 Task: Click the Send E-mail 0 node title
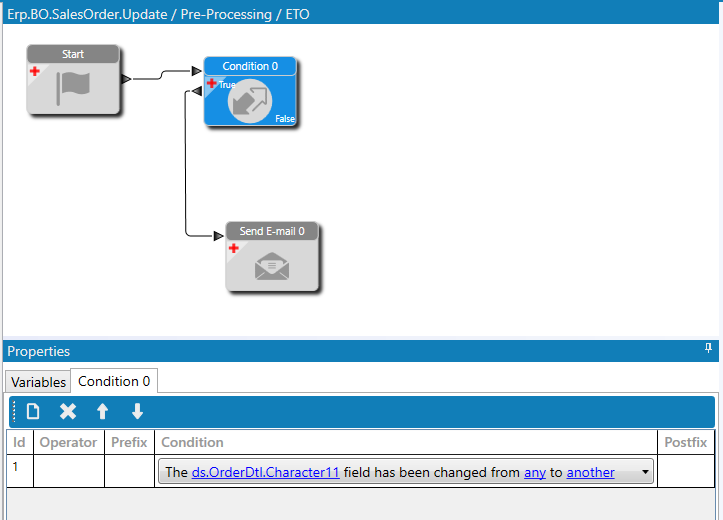pyautogui.click(x=272, y=231)
